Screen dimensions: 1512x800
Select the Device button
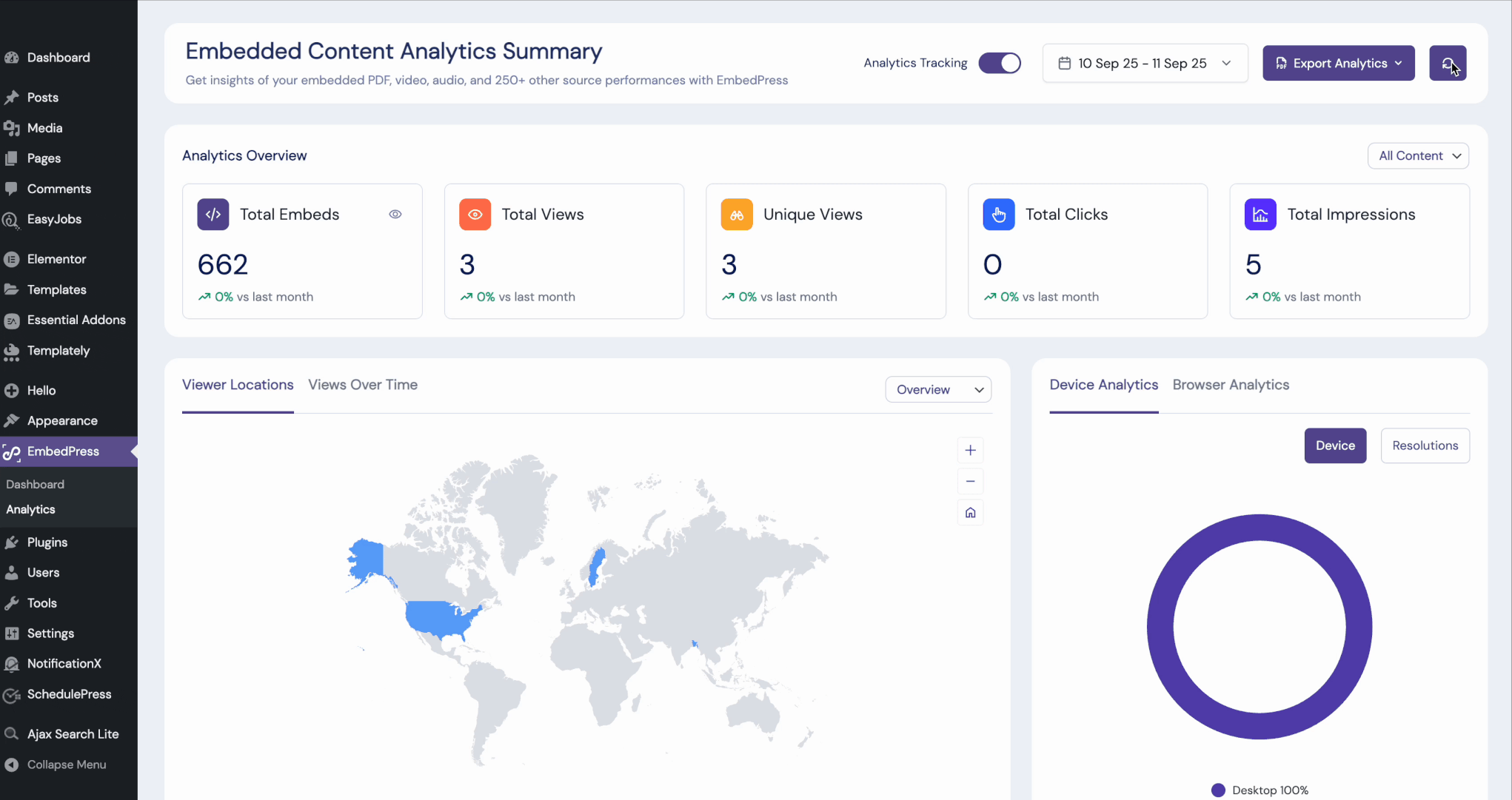[x=1335, y=446]
